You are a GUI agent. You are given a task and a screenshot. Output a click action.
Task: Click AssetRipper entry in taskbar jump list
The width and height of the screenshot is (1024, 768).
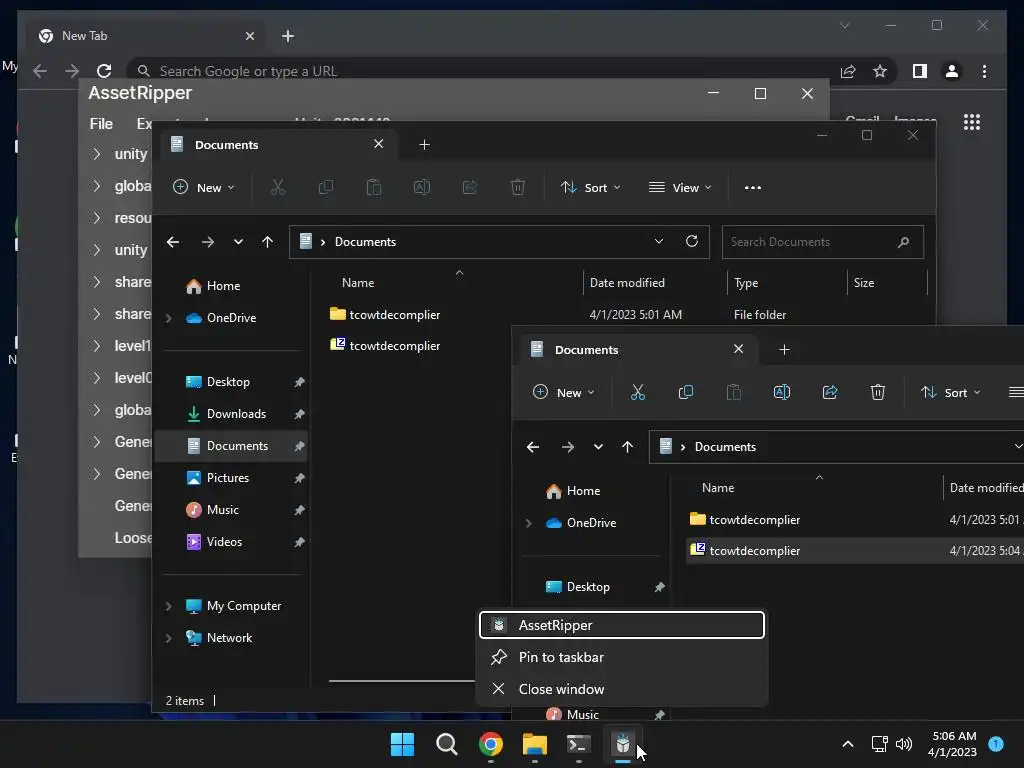click(x=622, y=625)
